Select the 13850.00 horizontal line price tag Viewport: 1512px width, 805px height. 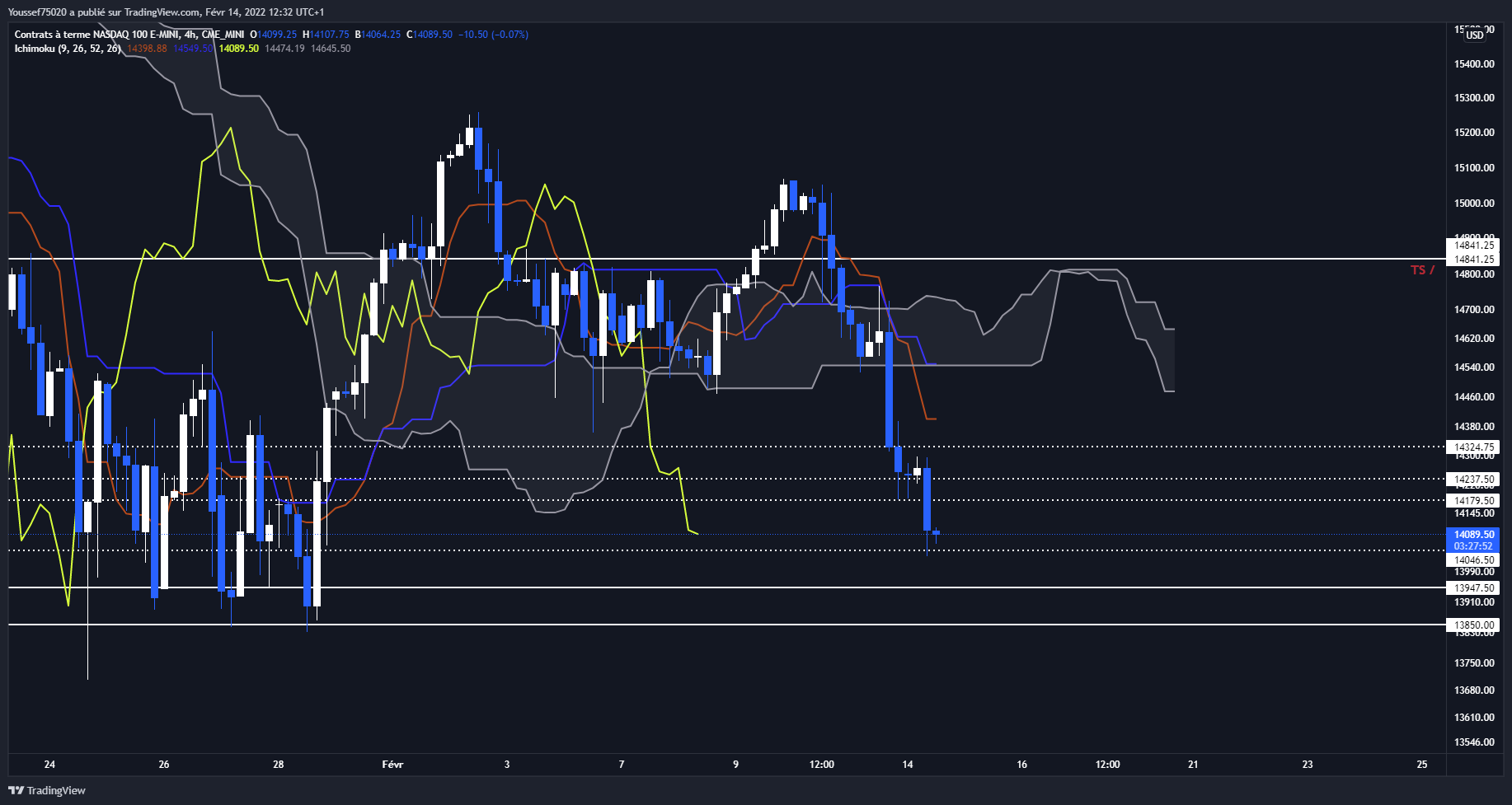click(1473, 625)
